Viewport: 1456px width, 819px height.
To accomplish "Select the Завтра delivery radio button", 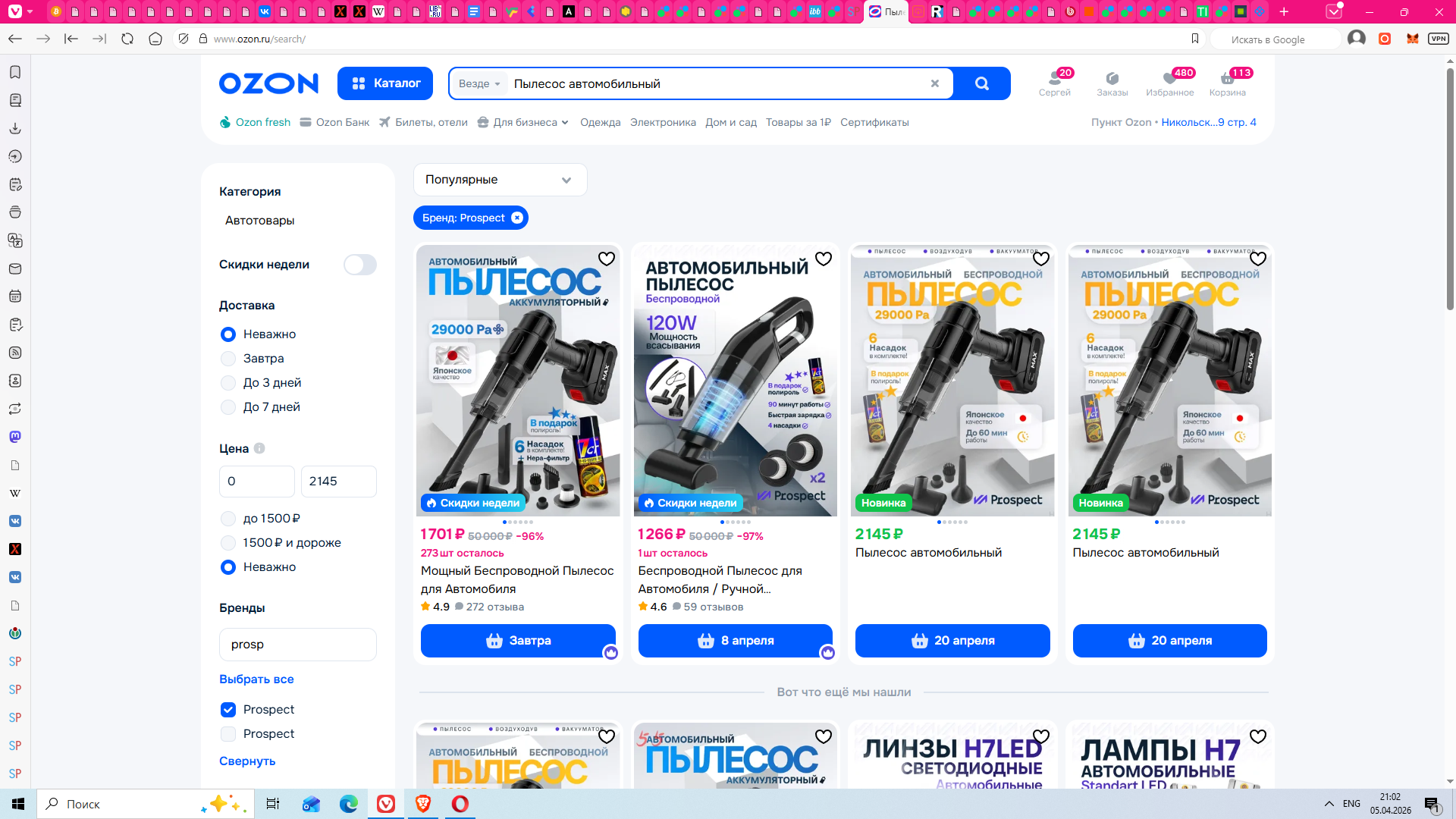I will [x=228, y=359].
